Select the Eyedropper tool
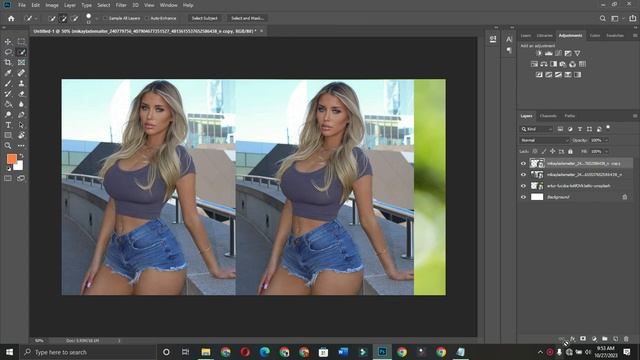 tap(8, 73)
